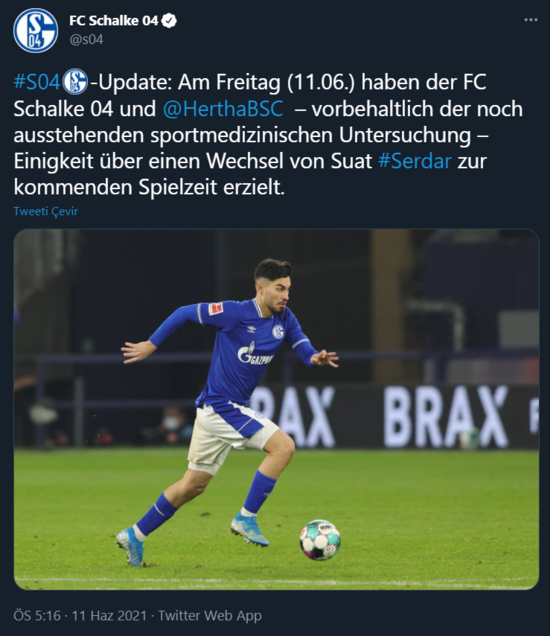The width and height of the screenshot is (550, 636).
Task: Open the Suat Serdar match photo
Action: point(276,409)
